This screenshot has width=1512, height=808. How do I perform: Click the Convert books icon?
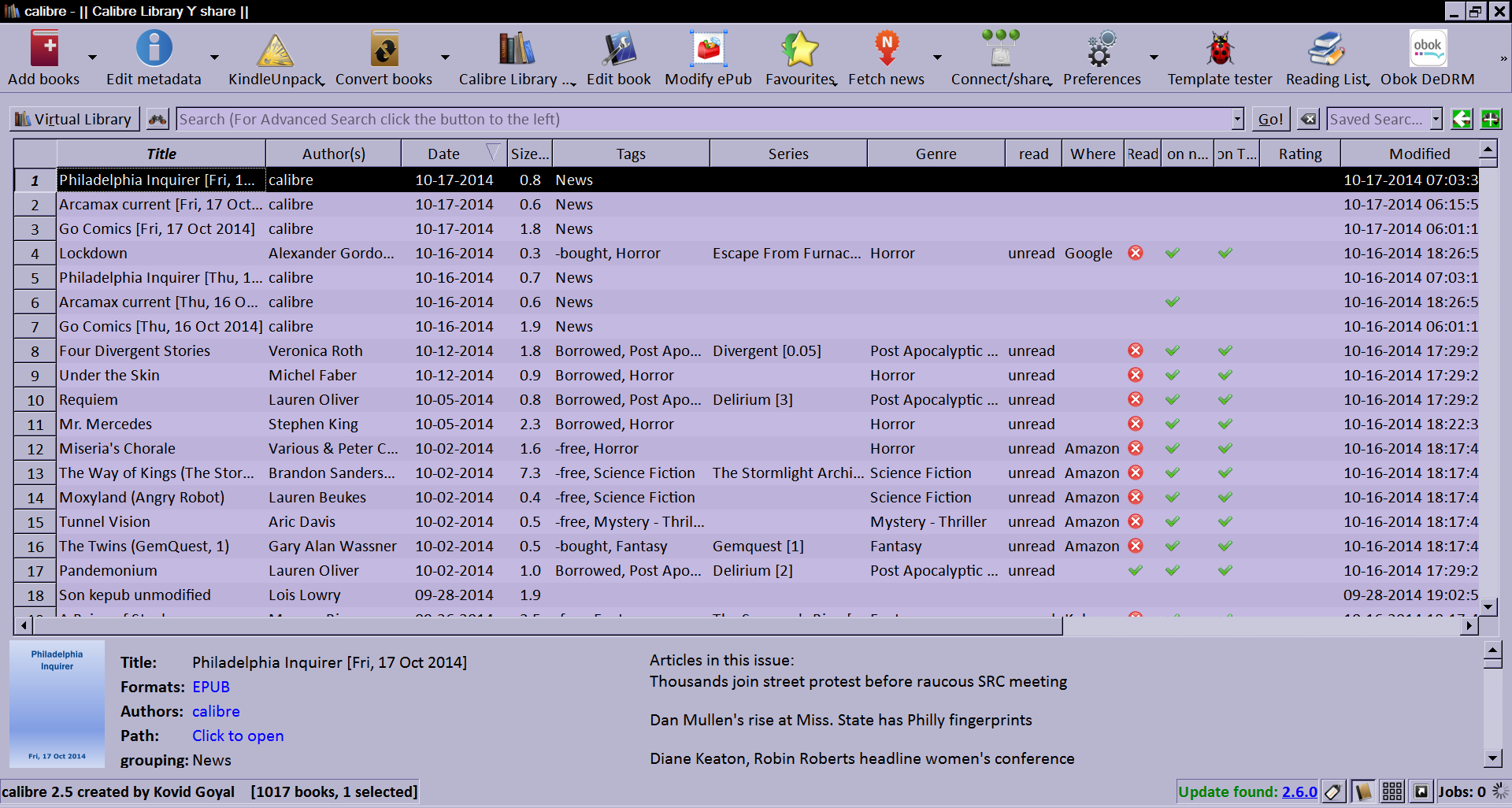[384, 49]
